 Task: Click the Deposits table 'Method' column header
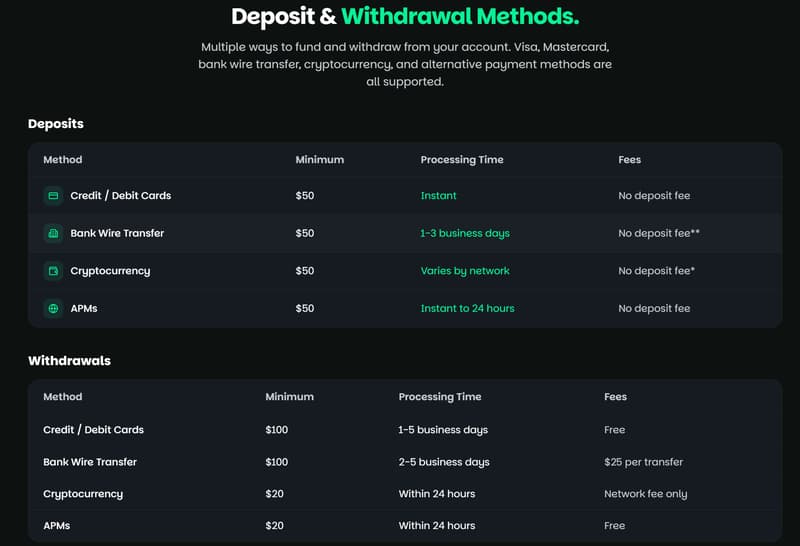pyautogui.click(x=63, y=160)
